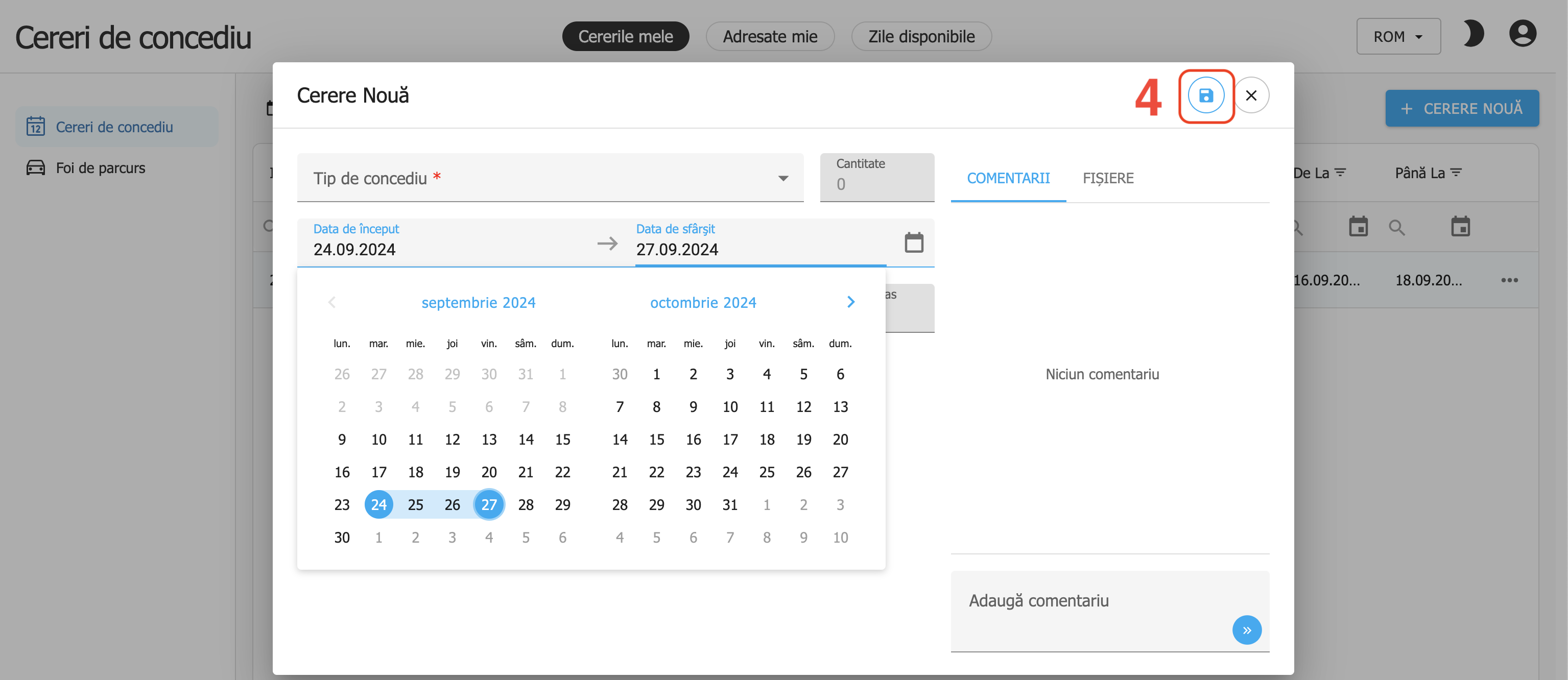
Task: Expand Tip de concediu dropdown
Action: click(783, 178)
